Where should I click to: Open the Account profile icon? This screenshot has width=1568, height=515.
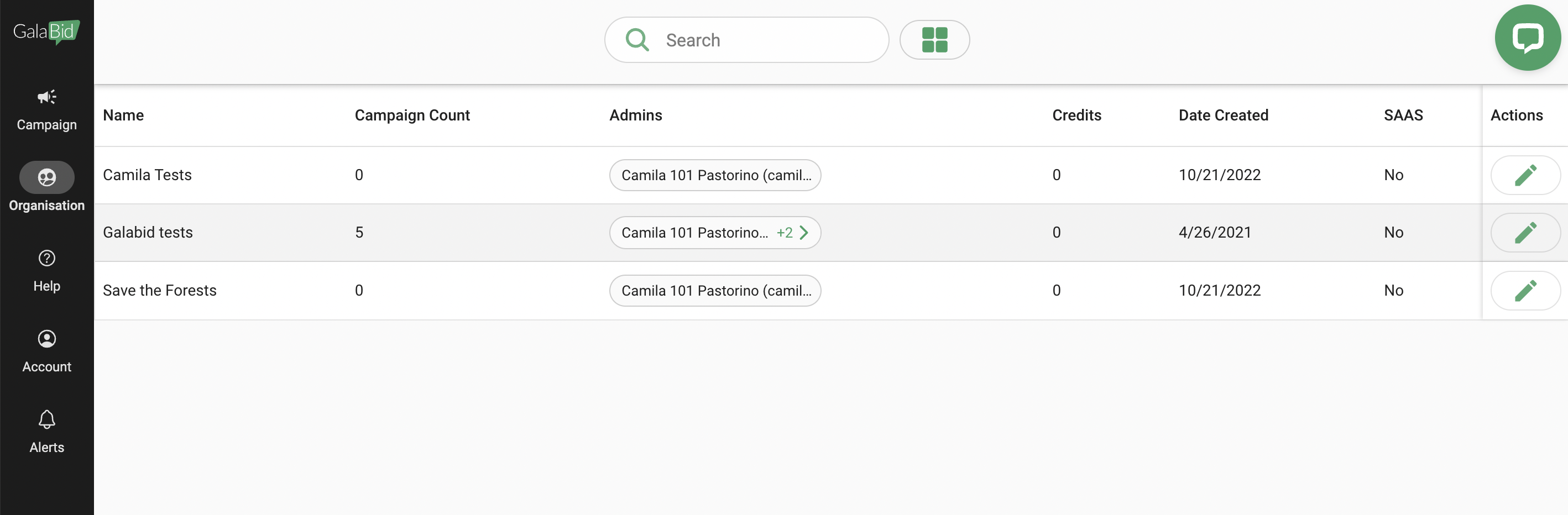[x=47, y=339]
